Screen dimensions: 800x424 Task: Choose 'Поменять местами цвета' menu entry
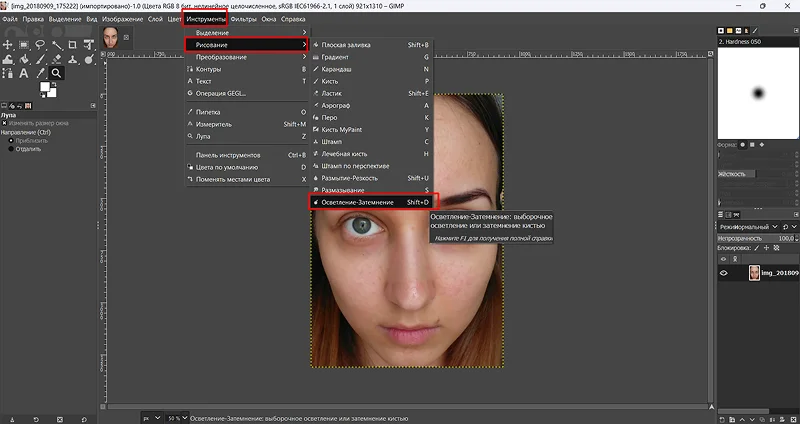click(x=247, y=179)
